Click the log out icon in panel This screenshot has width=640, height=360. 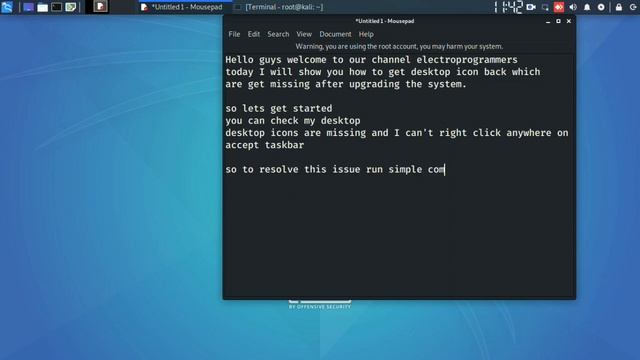pyautogui.click(x=633, y=7)
